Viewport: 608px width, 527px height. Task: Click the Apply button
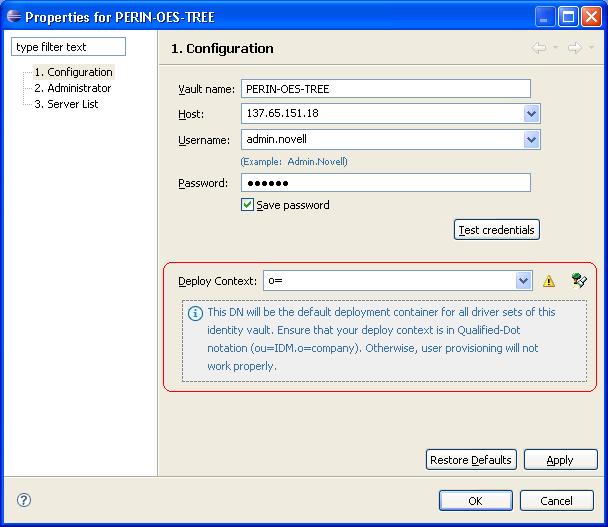click(x=560, y=460)
